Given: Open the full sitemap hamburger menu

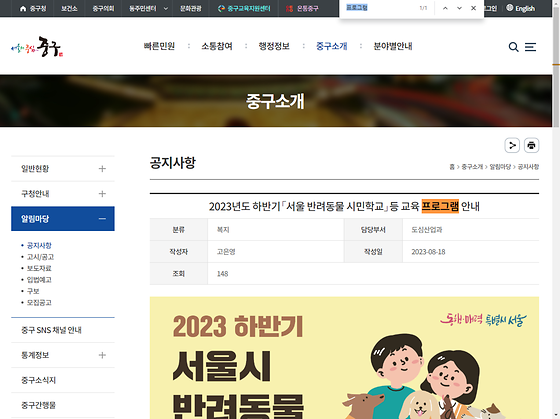Looking at the screenshot, I should click(530, 47).
